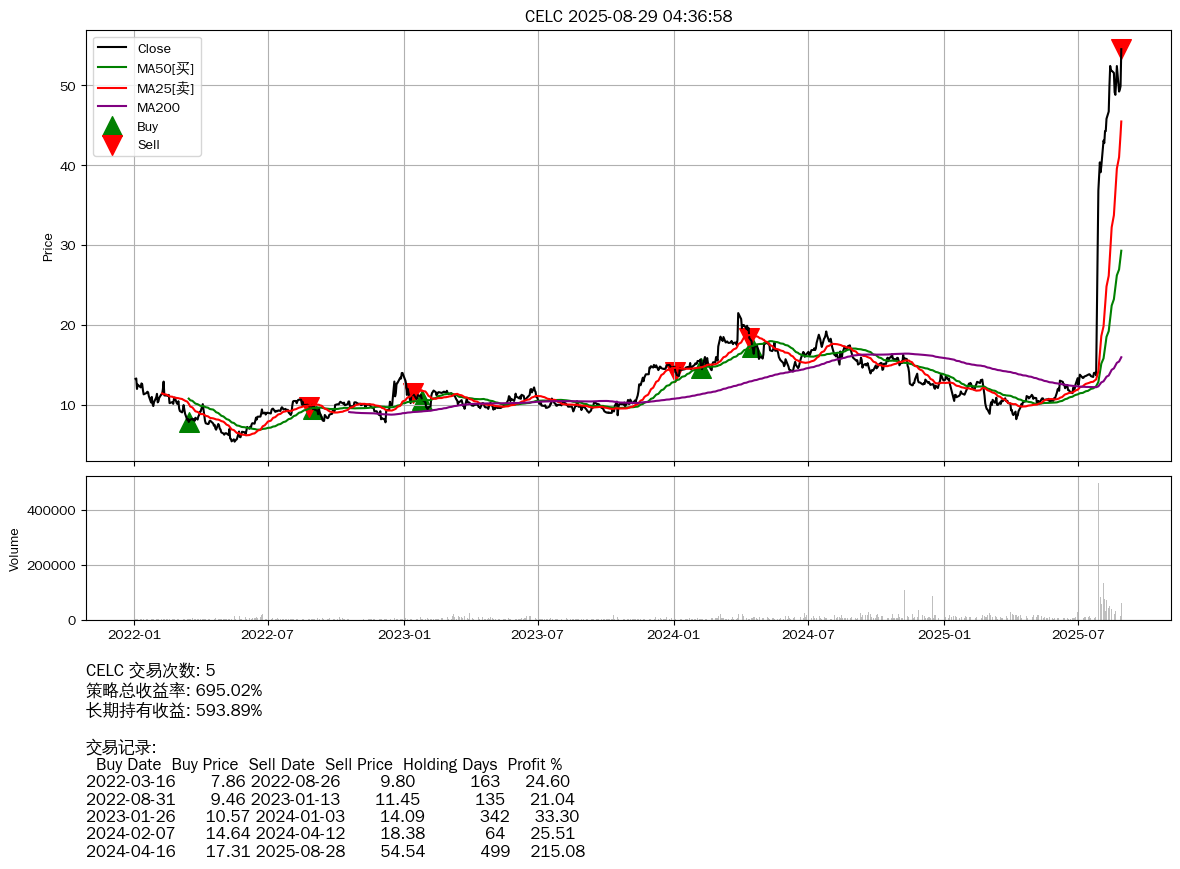Click the 策略总收益率 695.02% text
The image size is (1180, 869).
point(174,690)
